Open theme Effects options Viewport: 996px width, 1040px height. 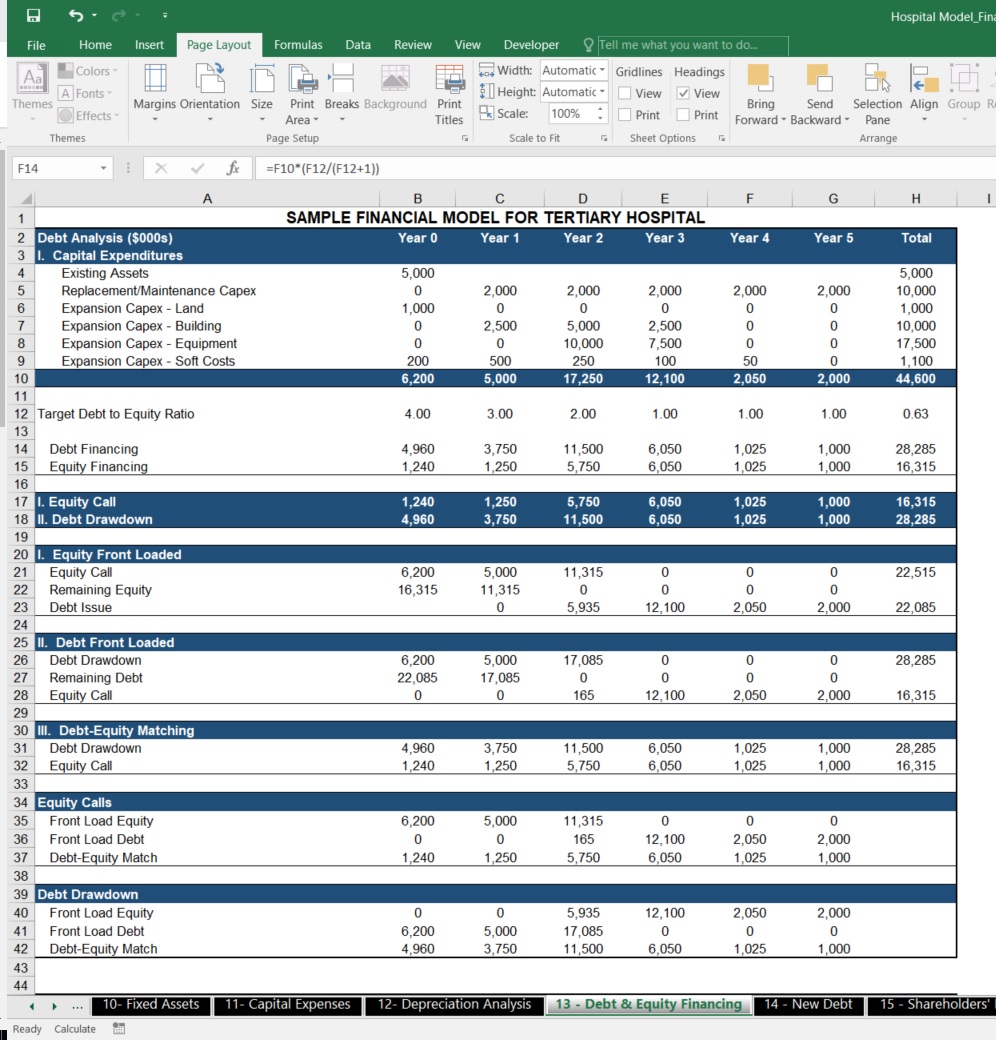coord(88,115)
